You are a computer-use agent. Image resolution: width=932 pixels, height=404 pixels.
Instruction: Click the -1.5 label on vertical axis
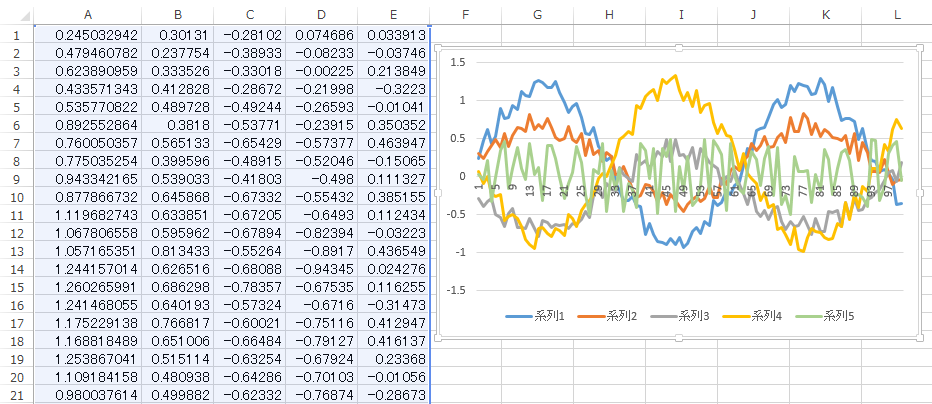tap(455, 290)
